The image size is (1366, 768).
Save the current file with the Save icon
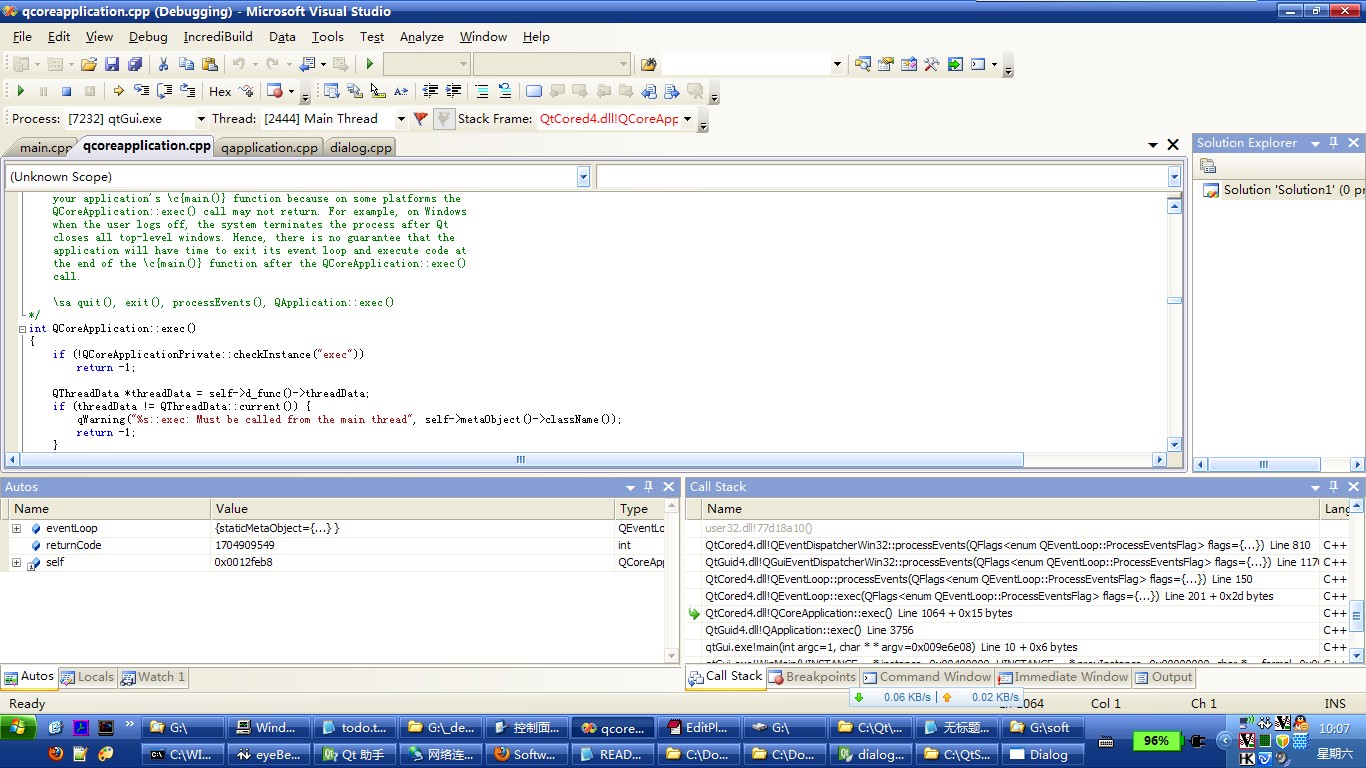(x=112, y=64)
